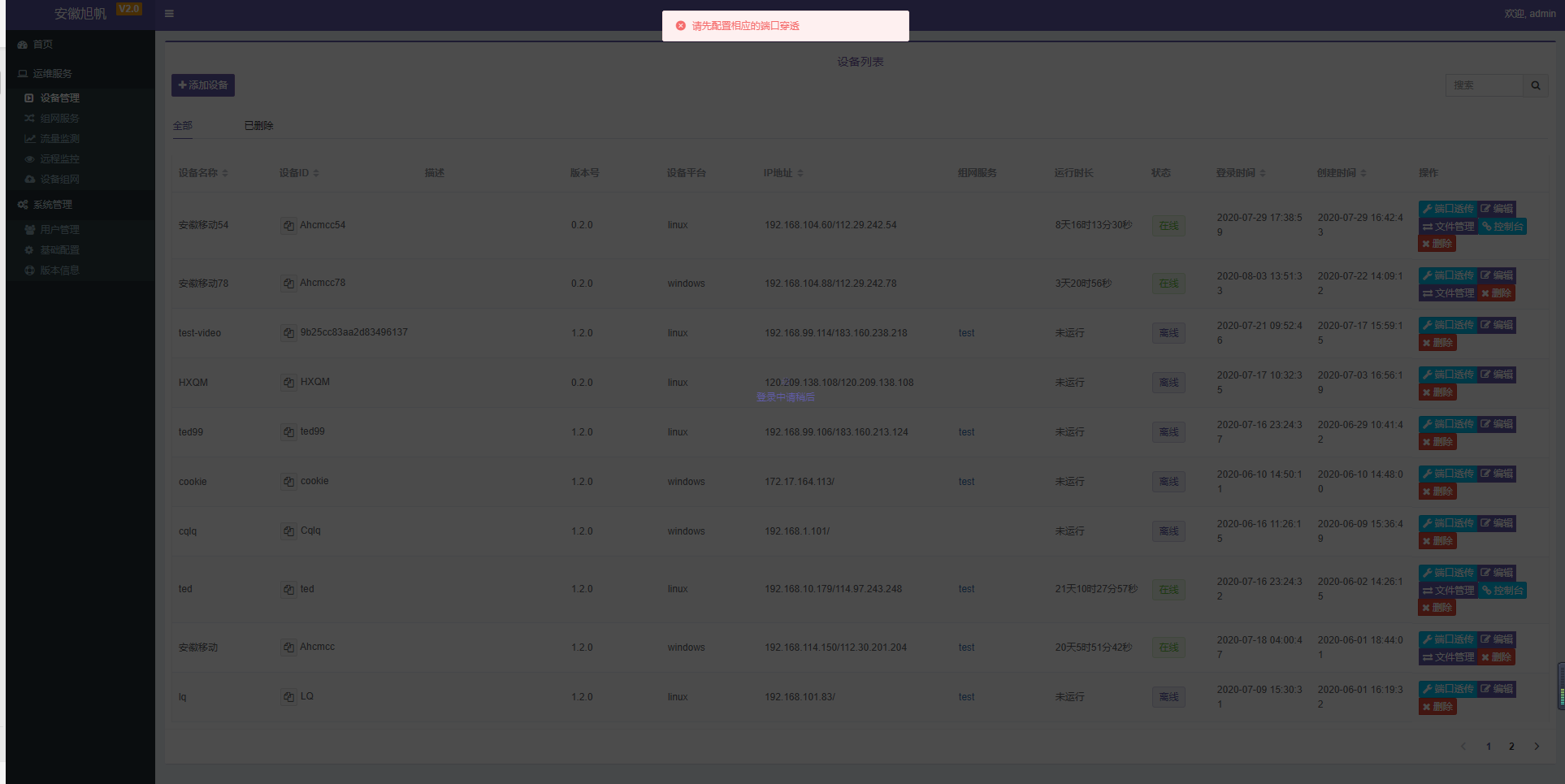
Task: Collapse the 运维服务 sidebar group
Action: click(80, 74)
